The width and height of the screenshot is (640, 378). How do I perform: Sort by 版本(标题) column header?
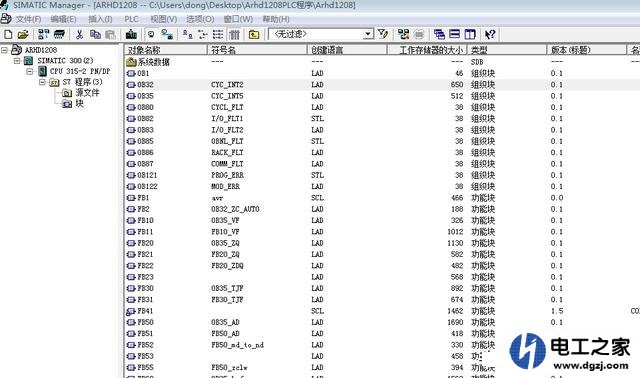pyautogui.click(x=586, y=50)
